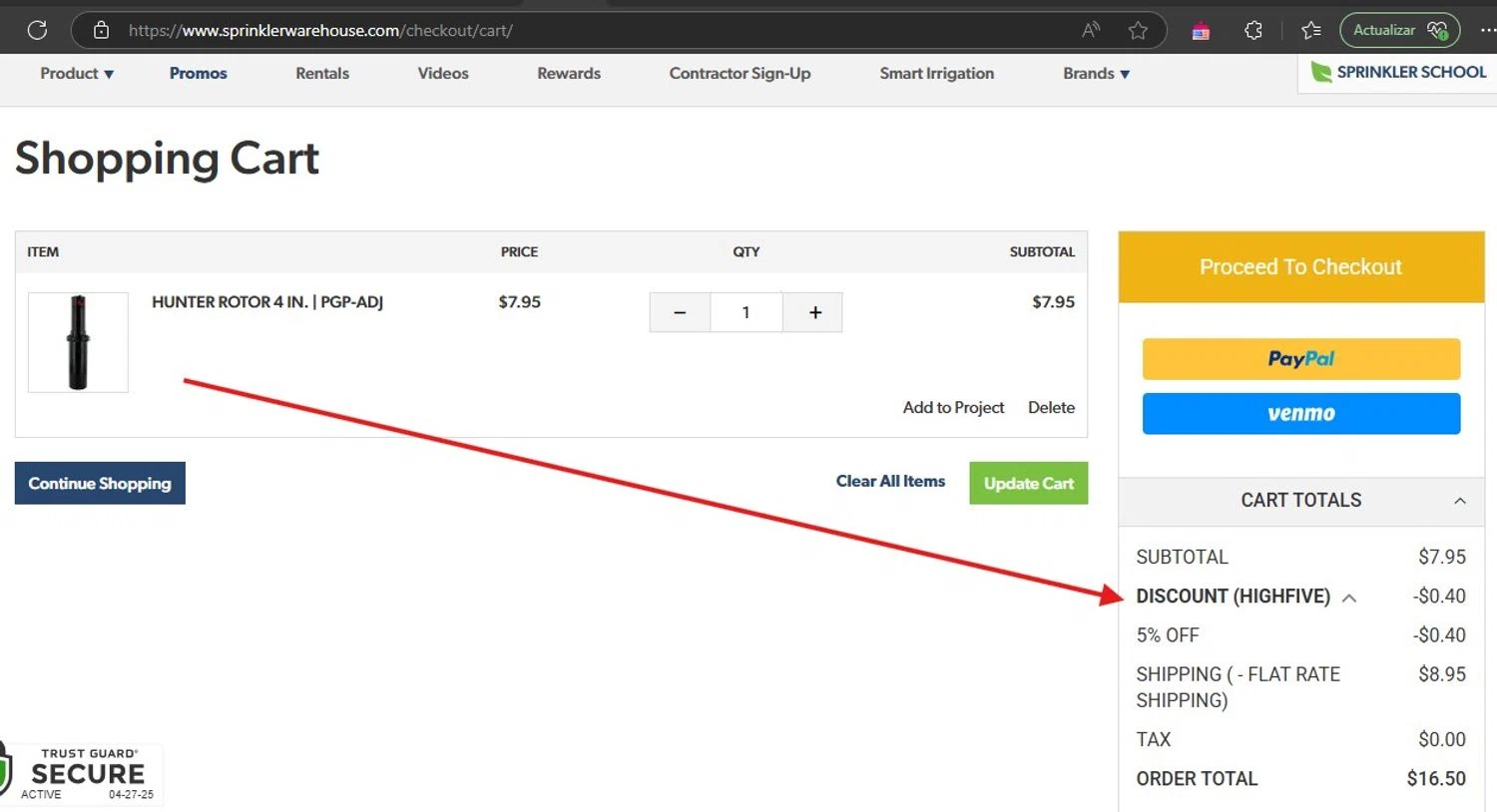Click the Actualizar update button

click(1399, 30)
